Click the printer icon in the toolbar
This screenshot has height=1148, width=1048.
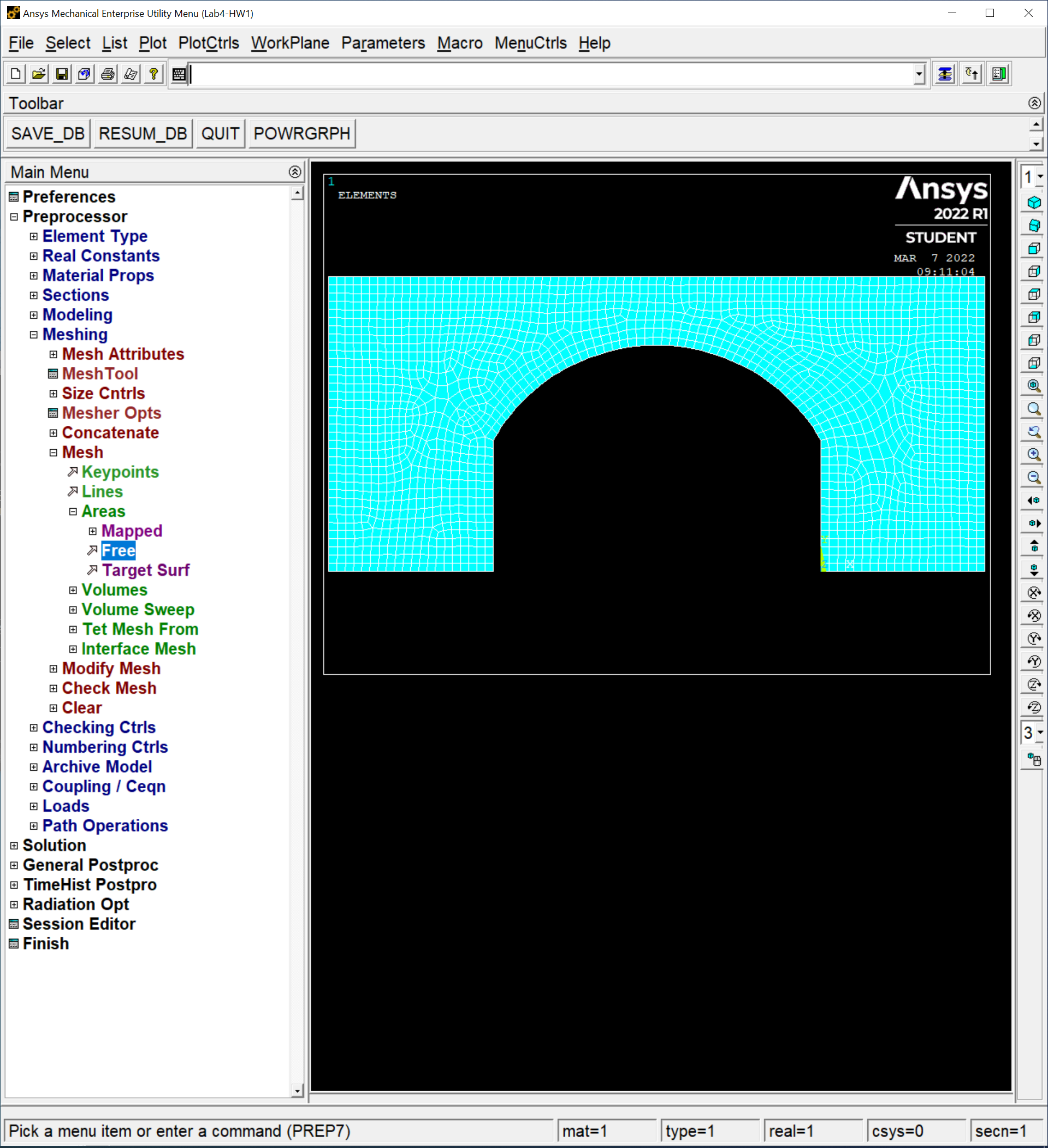(108, 74)
